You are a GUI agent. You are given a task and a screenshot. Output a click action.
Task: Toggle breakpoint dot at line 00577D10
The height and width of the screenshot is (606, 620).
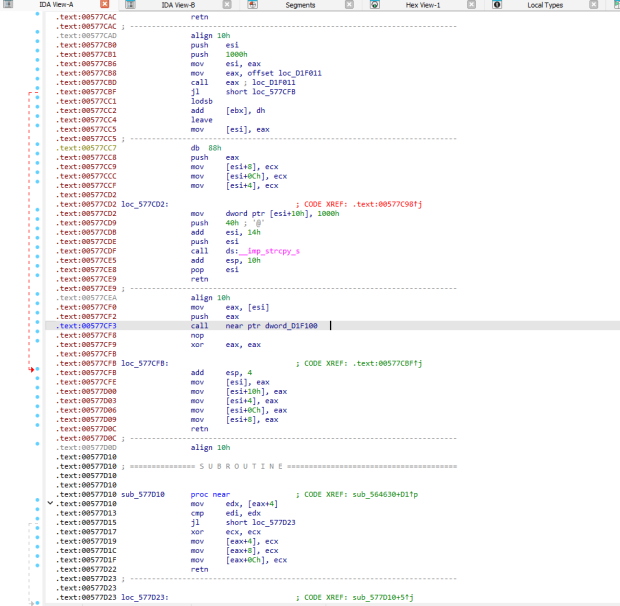37,500
